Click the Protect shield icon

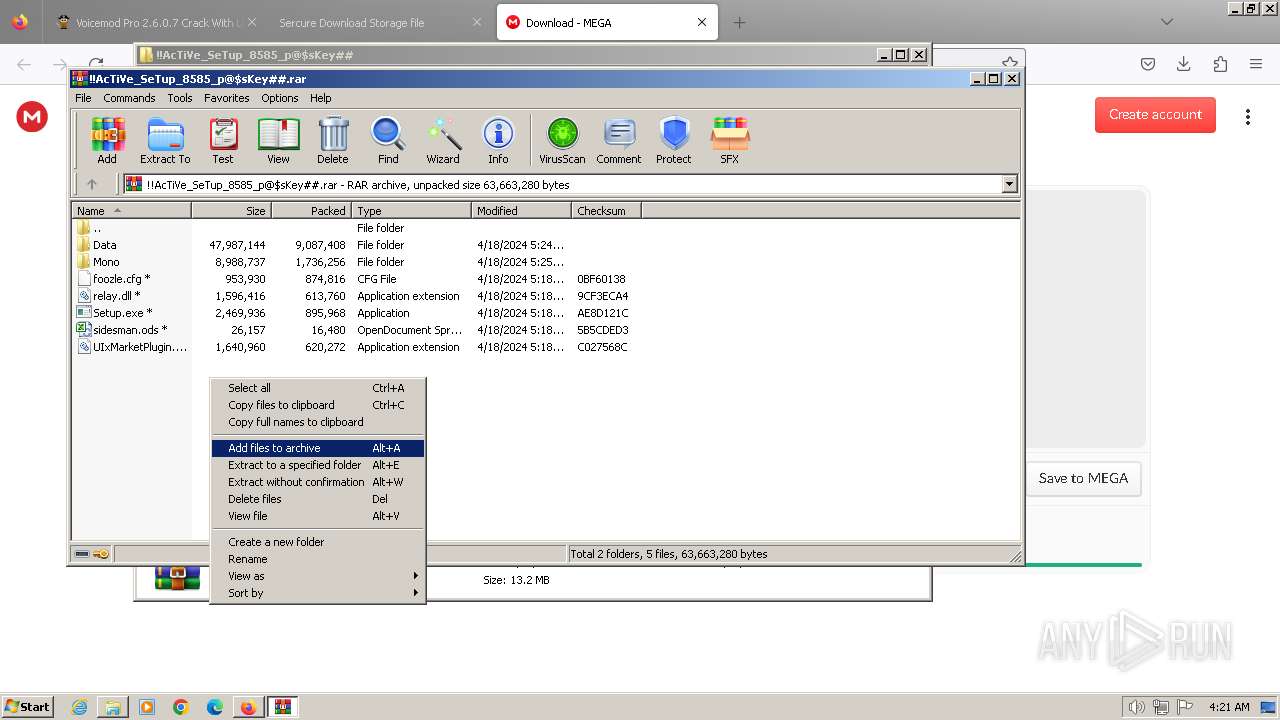click(674, 140)
